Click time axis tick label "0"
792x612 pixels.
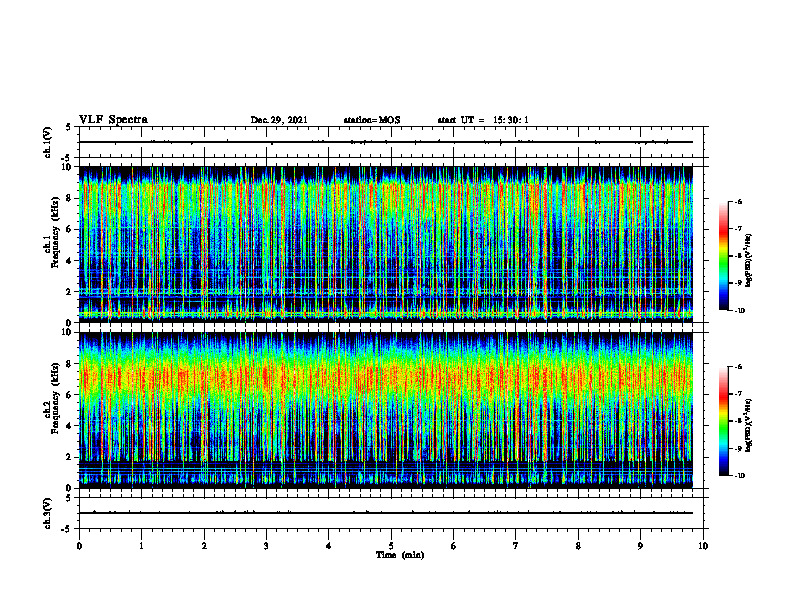pyautogui.click(x=79, y=546)
